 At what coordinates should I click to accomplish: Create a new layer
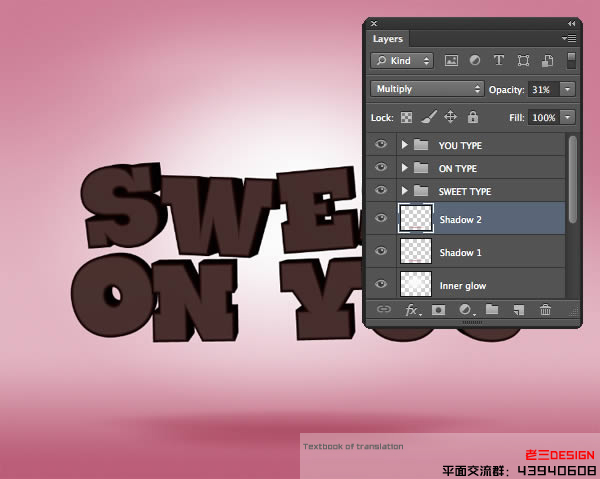(518, 310)
